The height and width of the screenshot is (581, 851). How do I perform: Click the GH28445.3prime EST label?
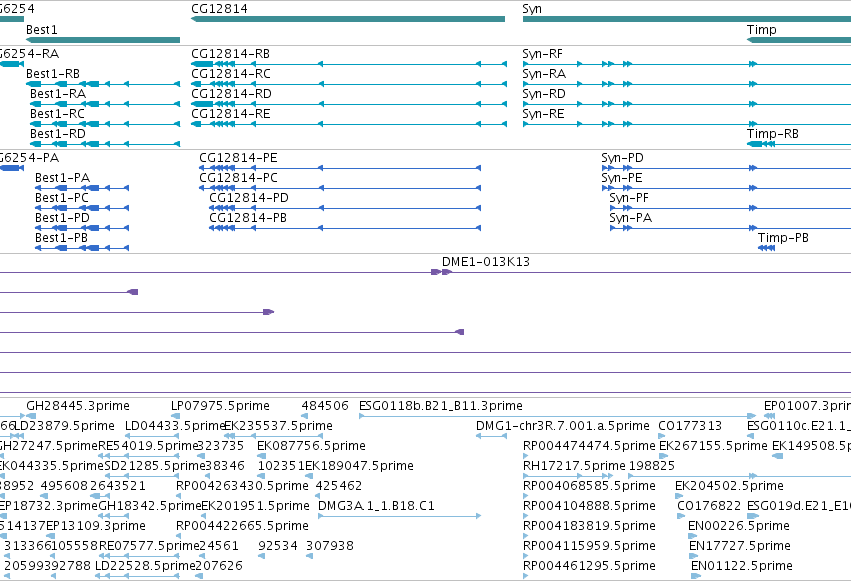(78, 406)
